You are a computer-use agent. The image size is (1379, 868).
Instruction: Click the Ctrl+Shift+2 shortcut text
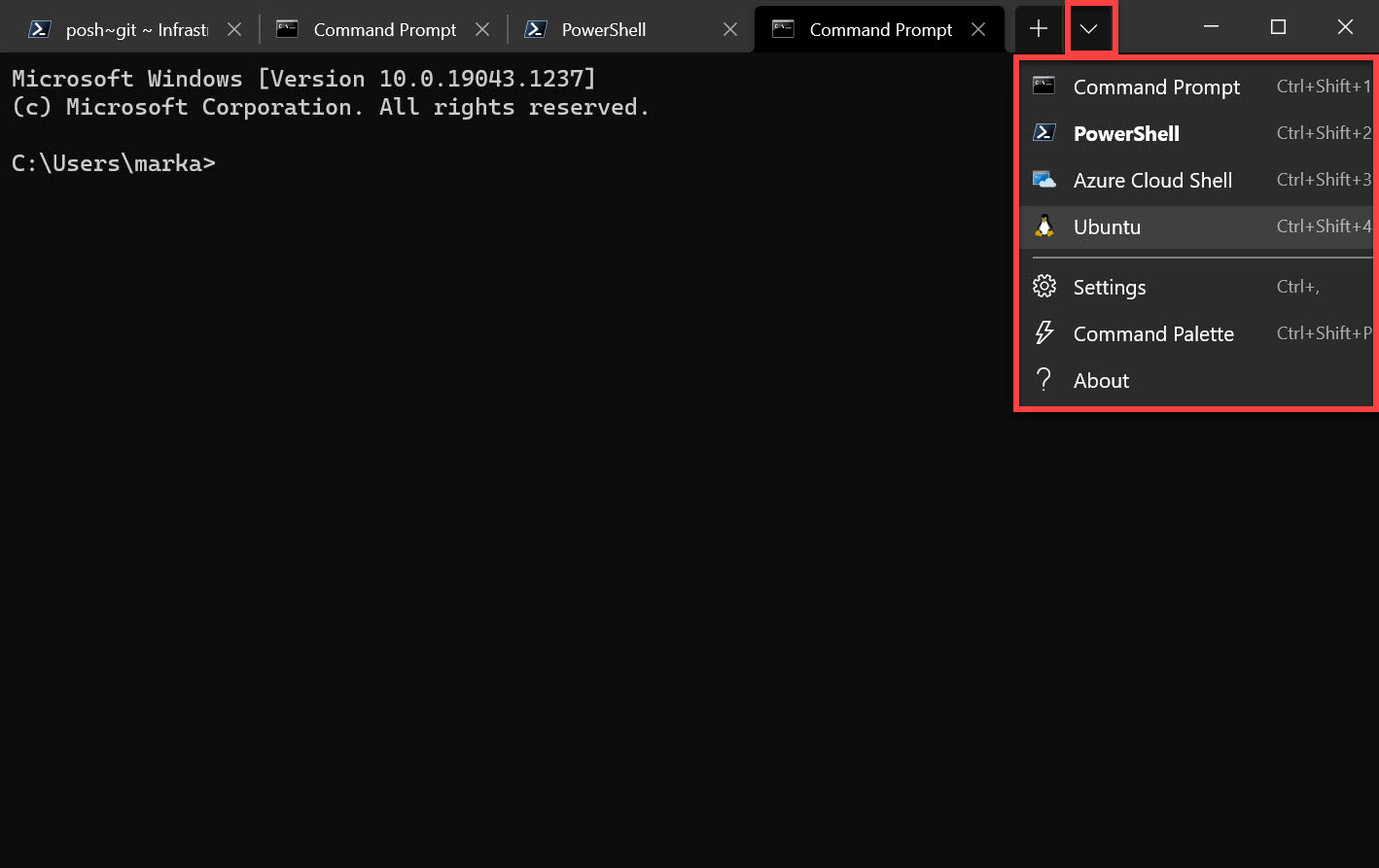coord(1324,133)
